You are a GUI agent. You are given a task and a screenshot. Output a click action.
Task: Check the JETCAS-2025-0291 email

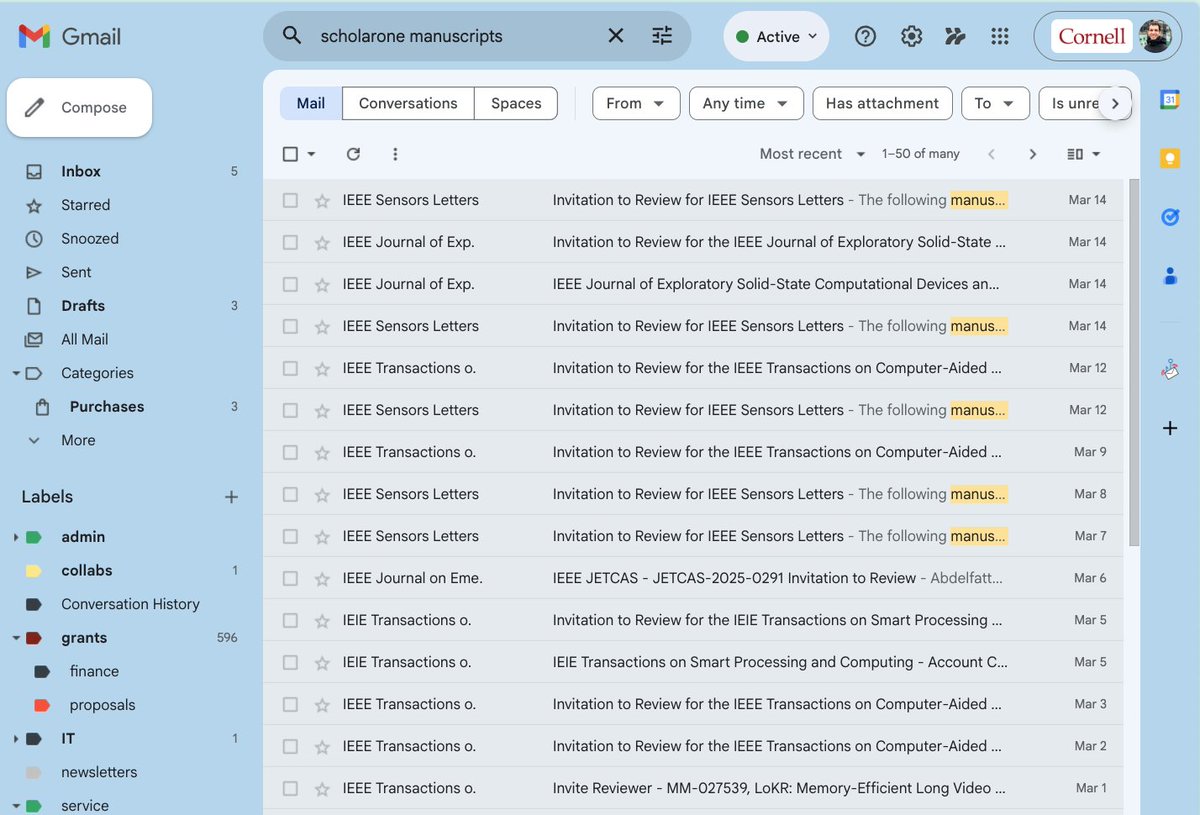pyautogui.click(x=290, y=578)
